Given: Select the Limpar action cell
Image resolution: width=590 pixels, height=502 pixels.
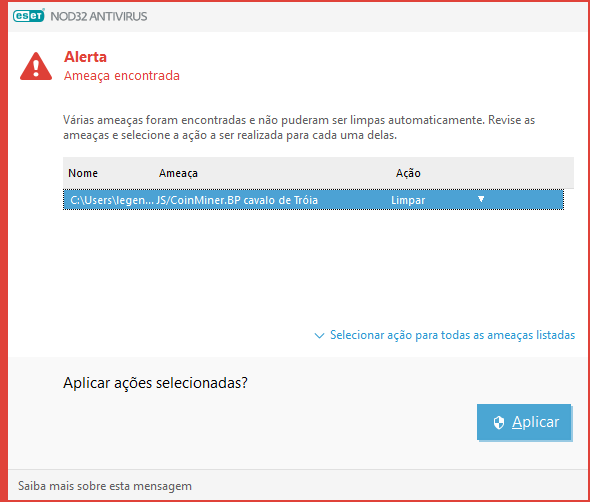Looking at the screenshot, I should click(x=408, y=200).
